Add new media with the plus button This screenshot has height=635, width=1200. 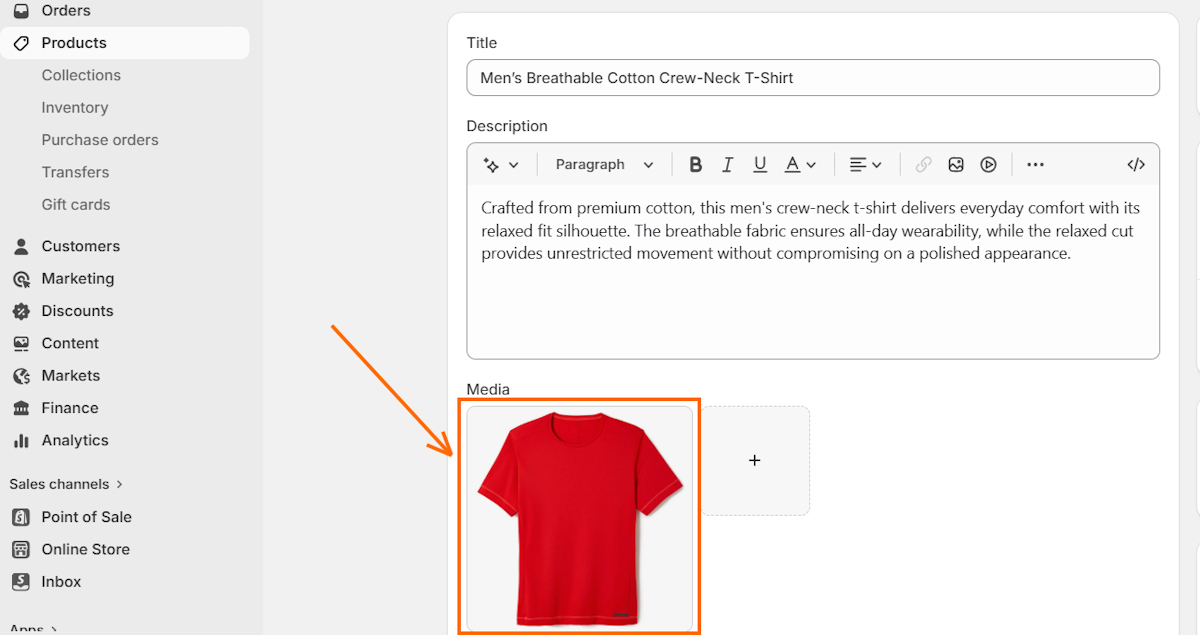click(755, 461)
